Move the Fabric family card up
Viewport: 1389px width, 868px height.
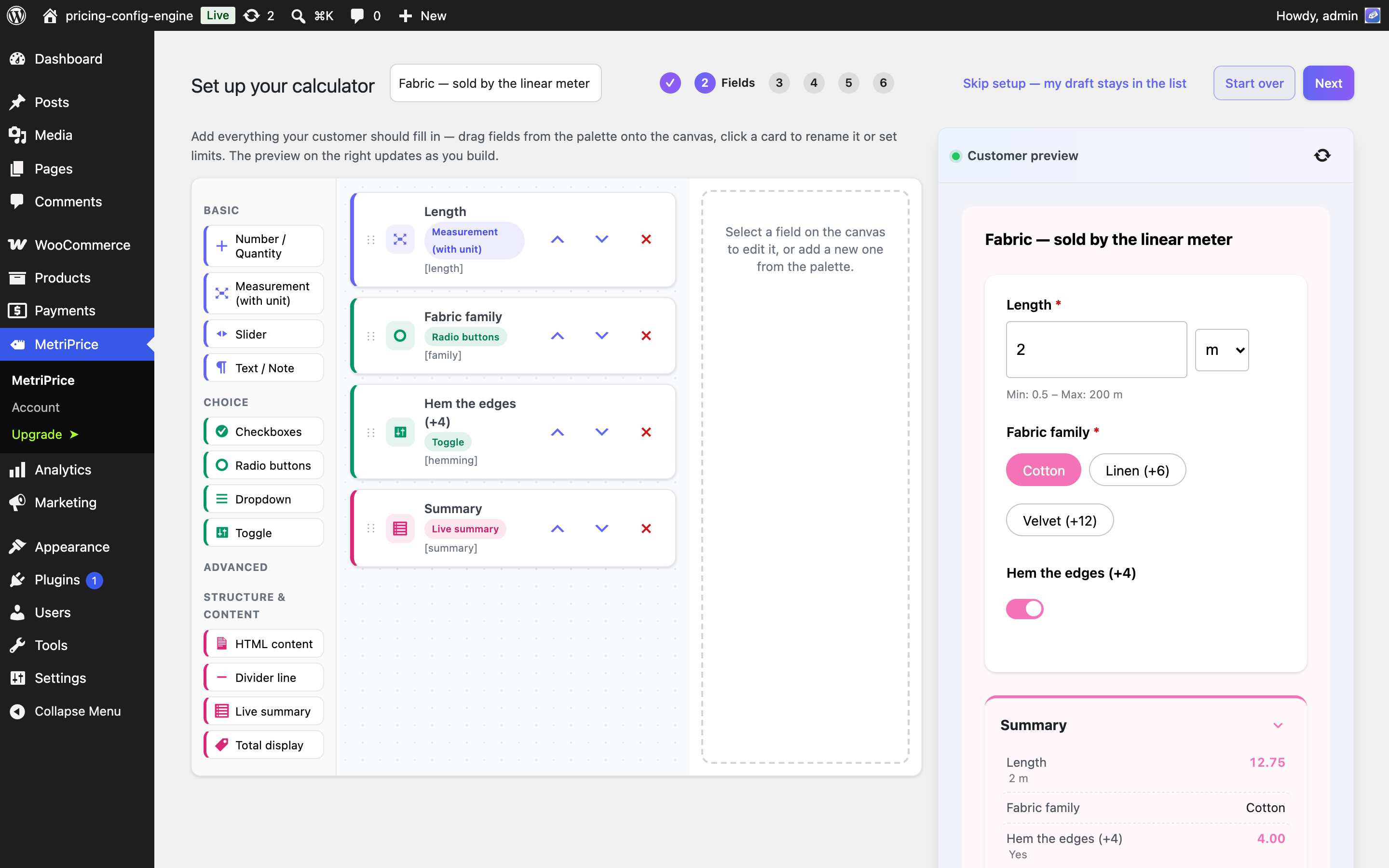click(558, 336)
